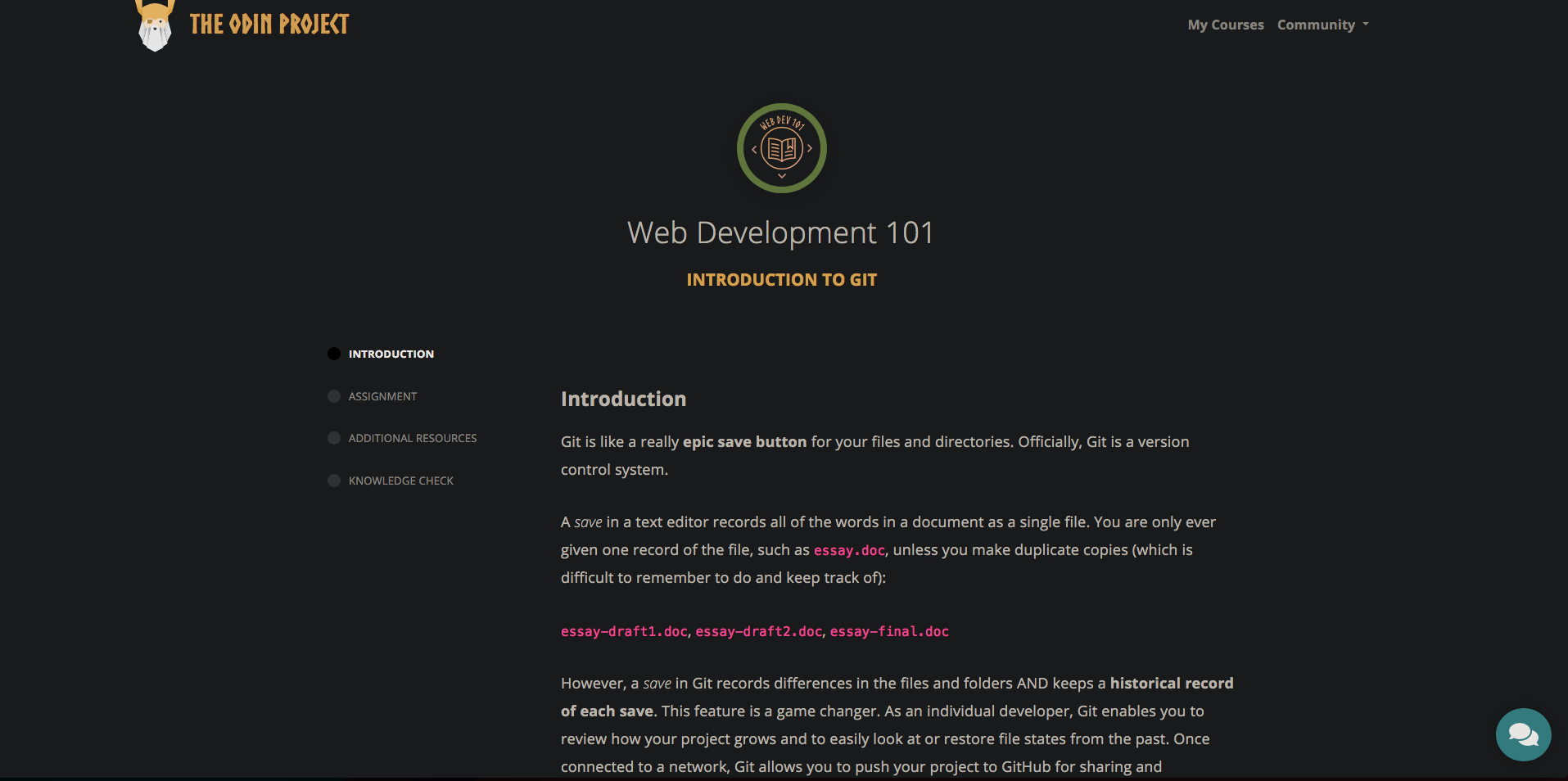The width and height of the screenshot is (1568, 781).
Task: Click the code text essay-draft2.doc
Action: (758, 631)
